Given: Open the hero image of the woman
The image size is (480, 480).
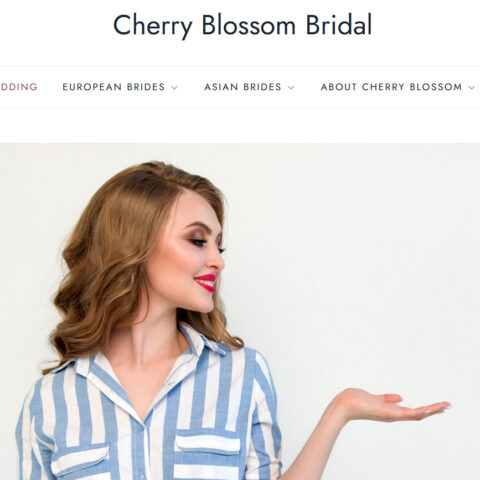Looking at the screenshot, I should [240, 312].
